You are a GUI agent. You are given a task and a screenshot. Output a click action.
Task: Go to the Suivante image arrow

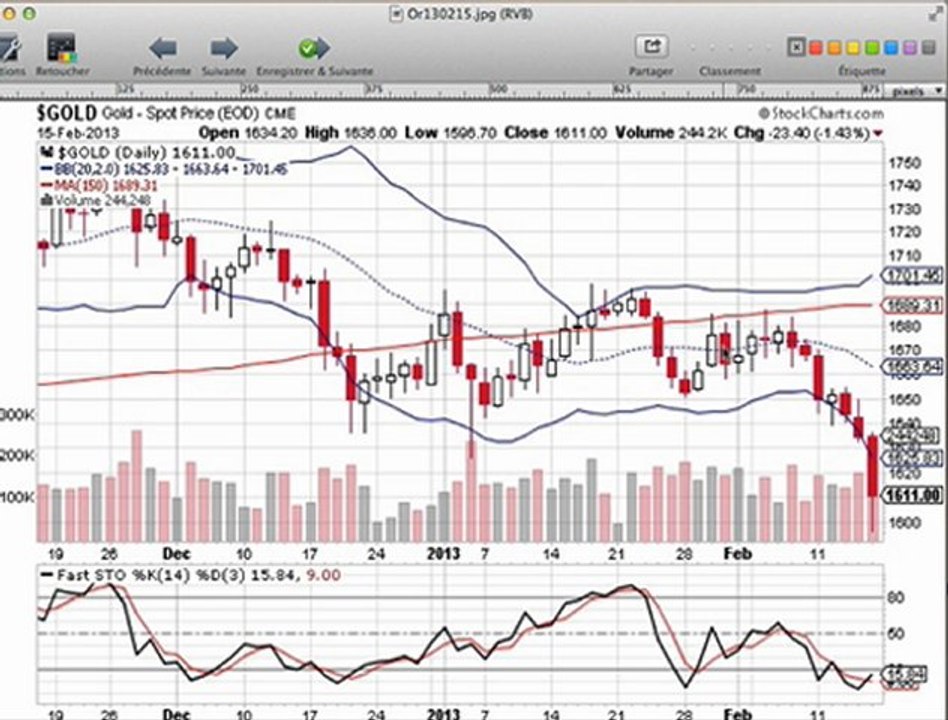click(x=224, y=48)
